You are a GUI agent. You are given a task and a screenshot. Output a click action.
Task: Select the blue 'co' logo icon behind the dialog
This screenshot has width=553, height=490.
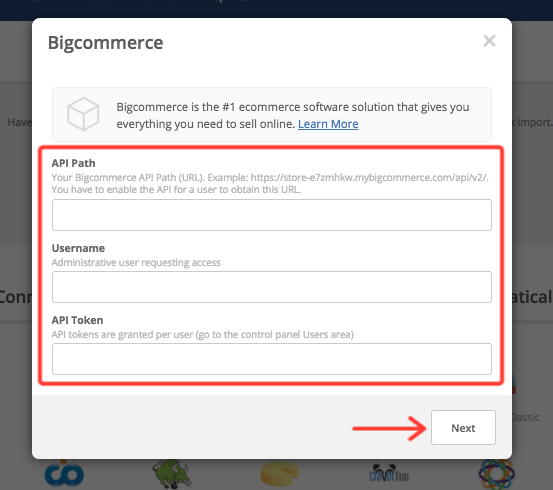click(64, 474)
